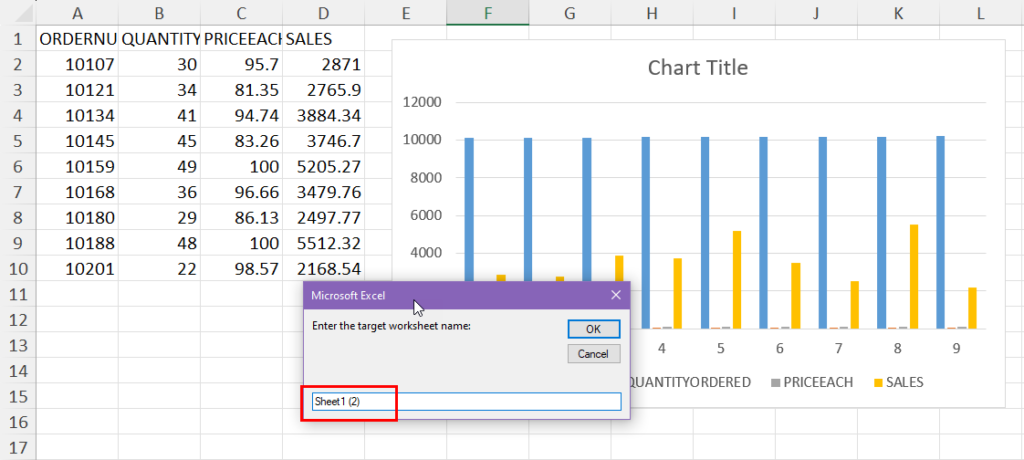Select column E header
This screenshot has width=1024, height=460.
point(406,13)
